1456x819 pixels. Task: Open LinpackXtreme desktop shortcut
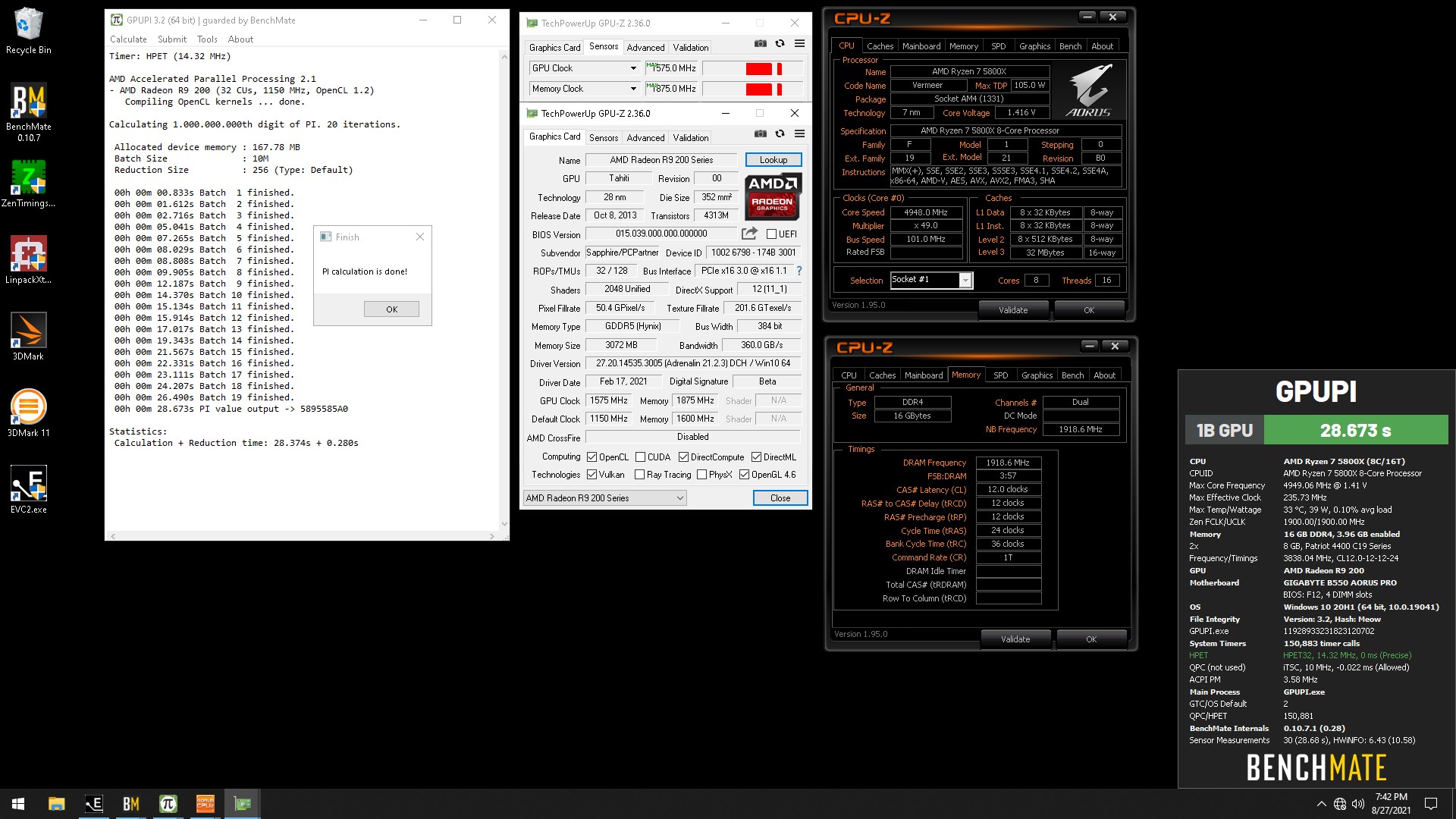pos(28,260)
